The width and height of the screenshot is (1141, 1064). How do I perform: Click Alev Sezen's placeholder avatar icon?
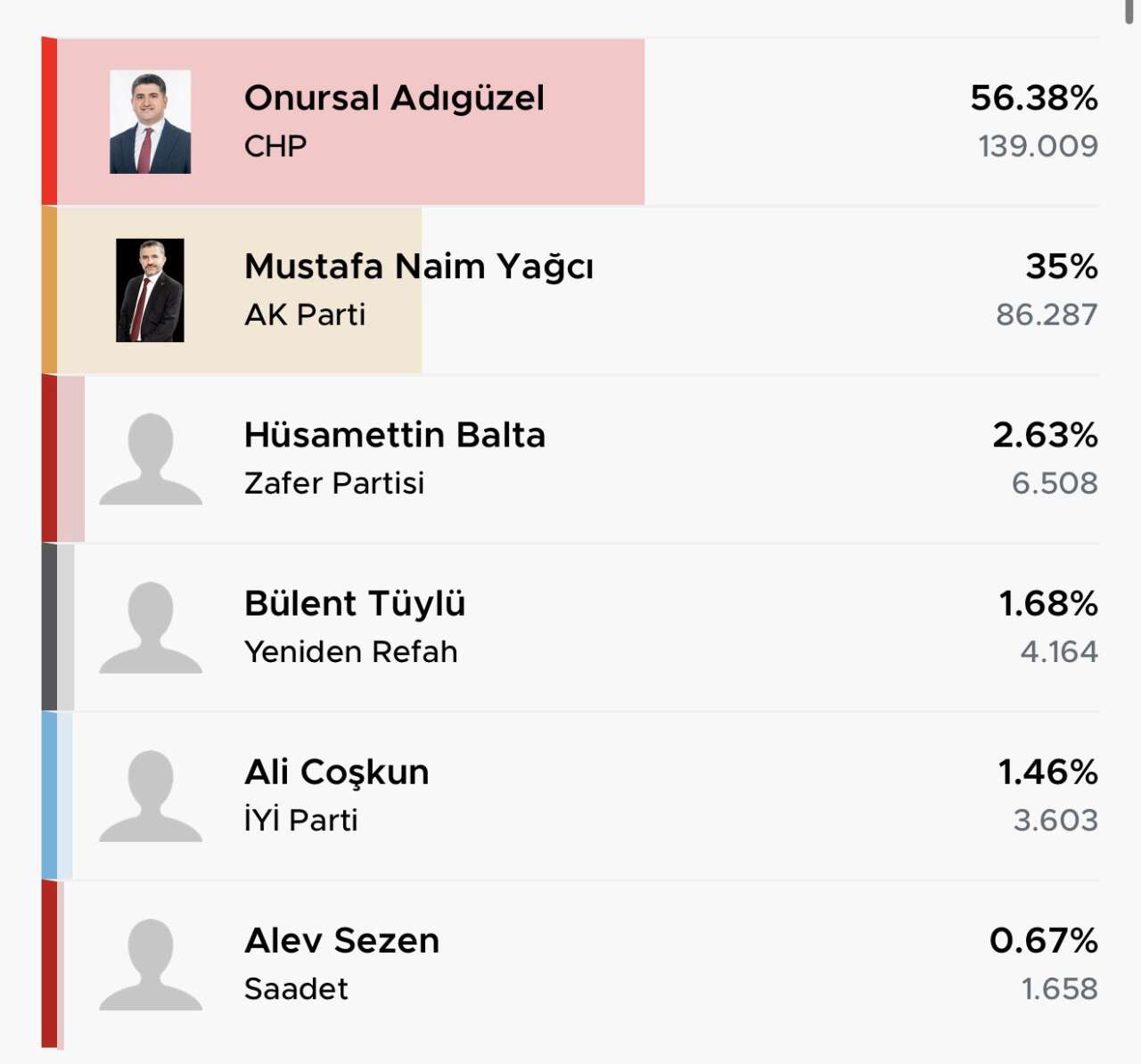coord(150,964)
